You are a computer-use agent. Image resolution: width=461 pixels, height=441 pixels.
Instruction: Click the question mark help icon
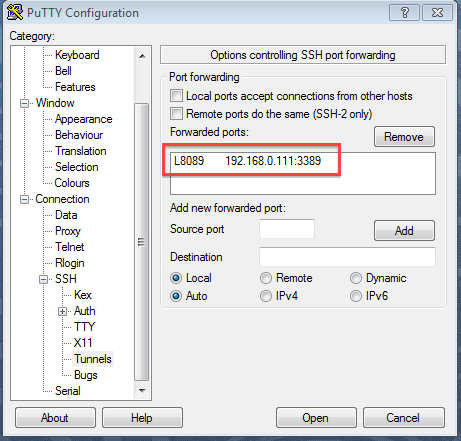[x=404, y=13]
